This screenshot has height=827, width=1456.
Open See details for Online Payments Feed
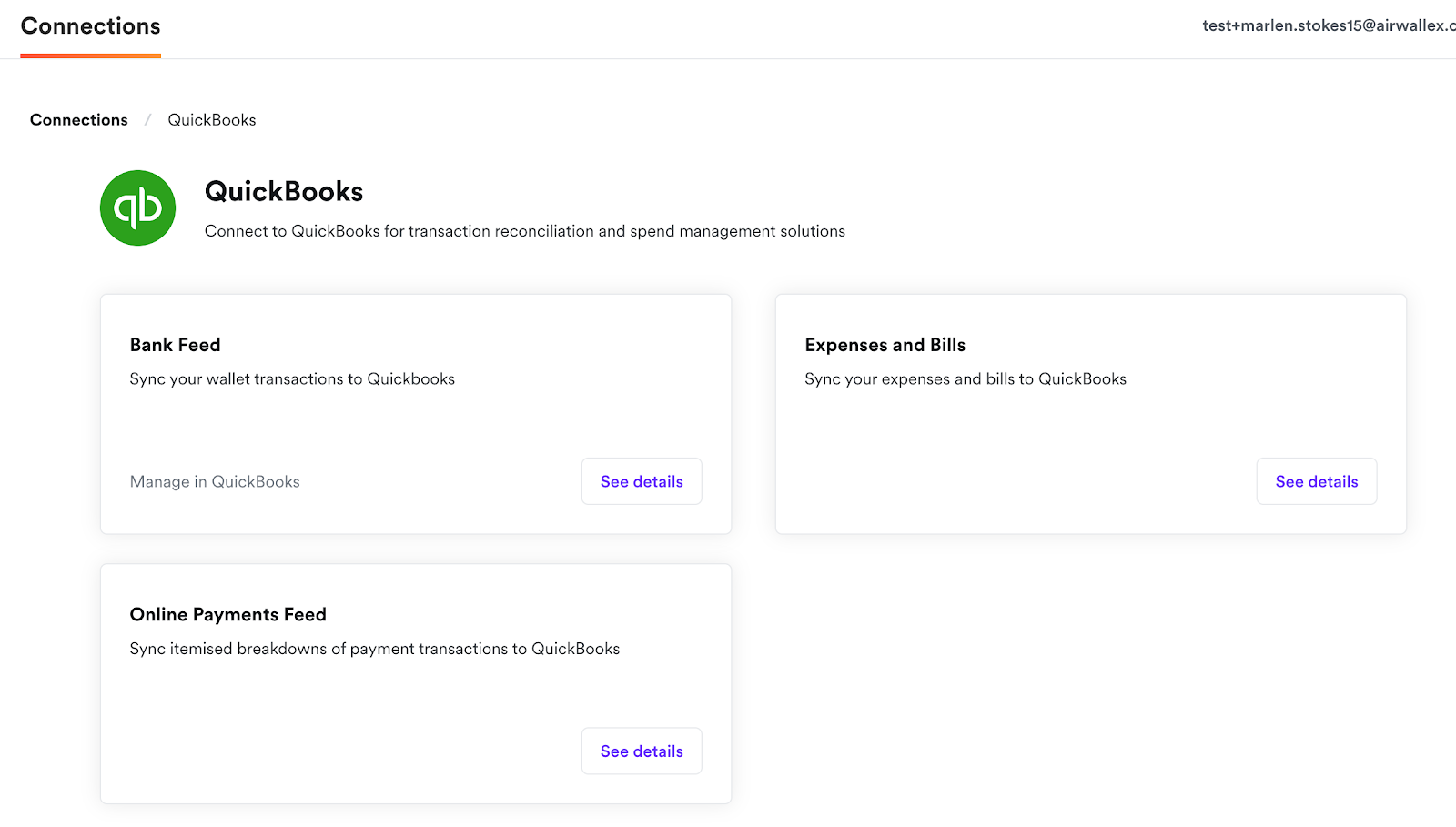pos(642,751)
